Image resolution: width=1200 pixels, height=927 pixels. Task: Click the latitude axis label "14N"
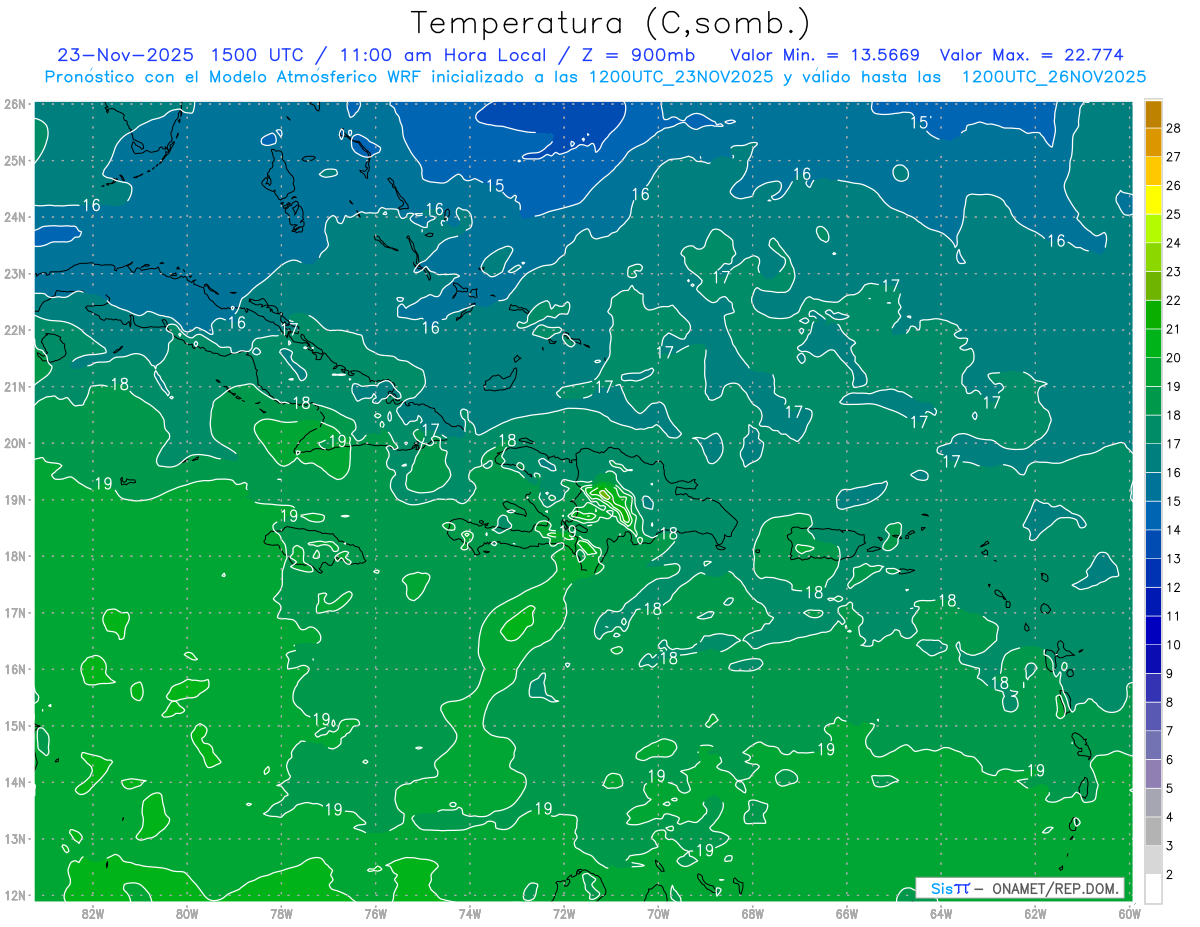pyautogui.click(x=15, y=782)
